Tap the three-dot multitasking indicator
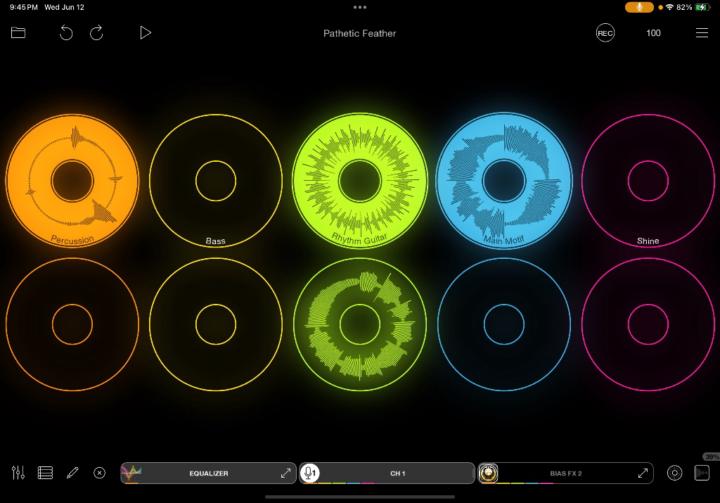 point(360,7)
